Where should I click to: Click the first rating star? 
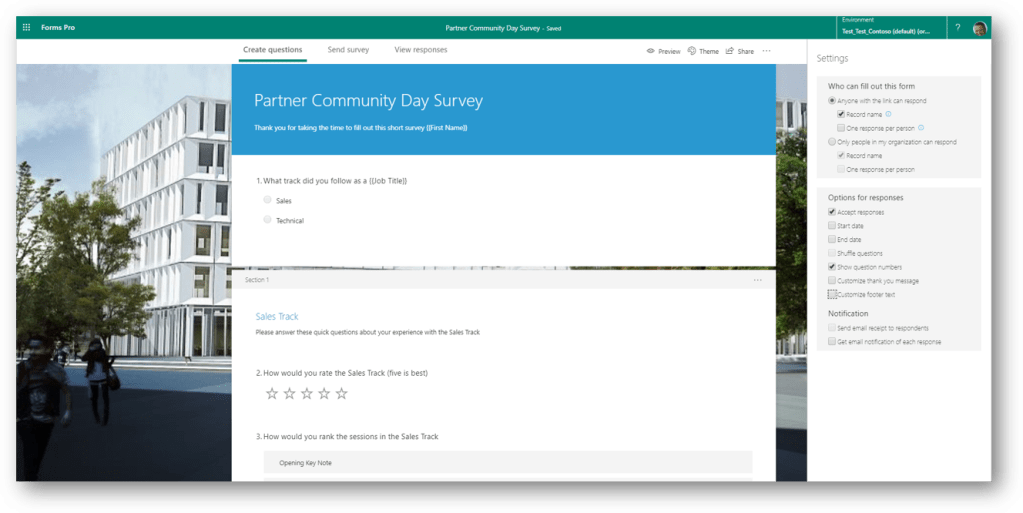tap(272, 394)
